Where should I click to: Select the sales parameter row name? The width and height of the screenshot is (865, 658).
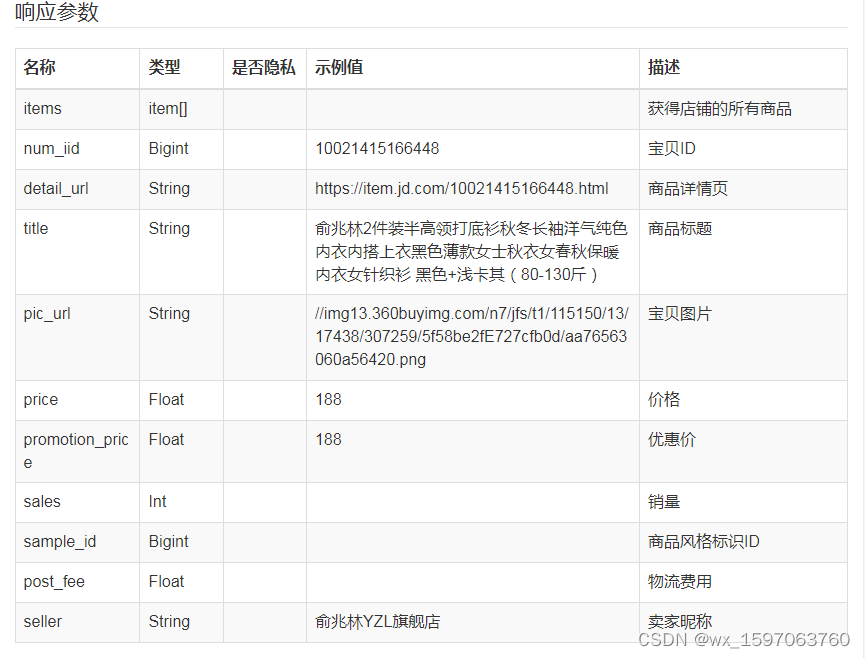pos(42,501)
